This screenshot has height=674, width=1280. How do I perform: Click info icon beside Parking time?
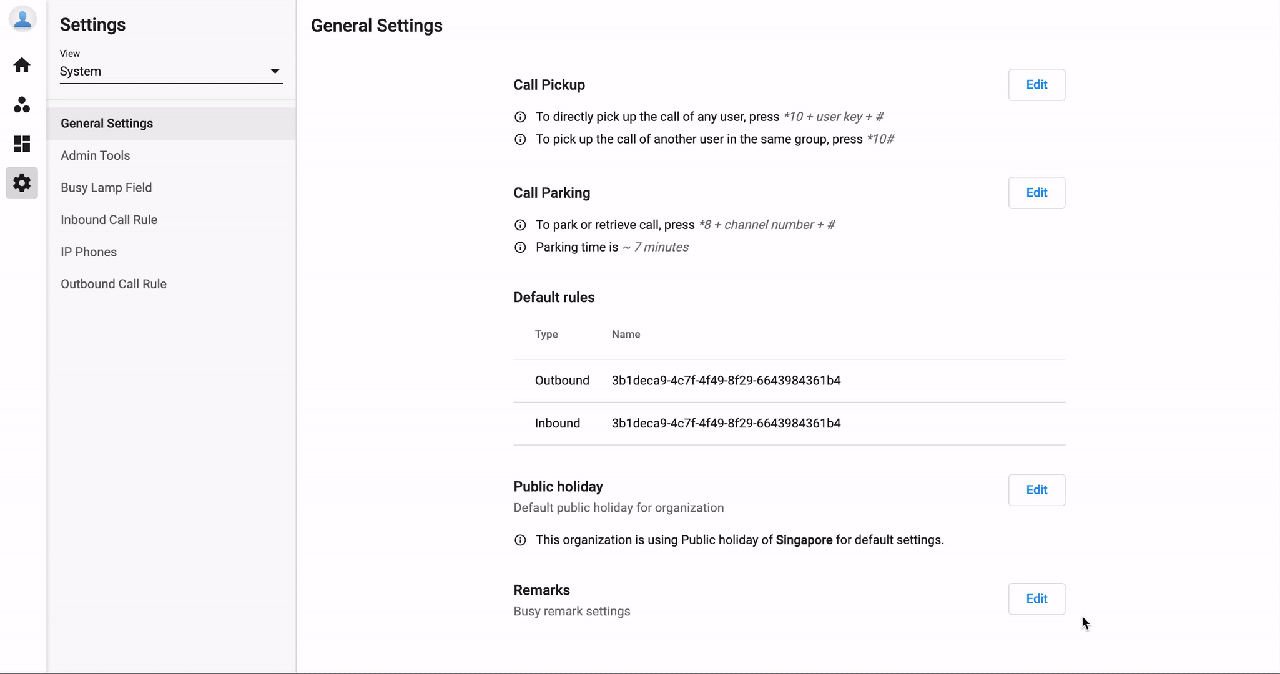(520, 247)
